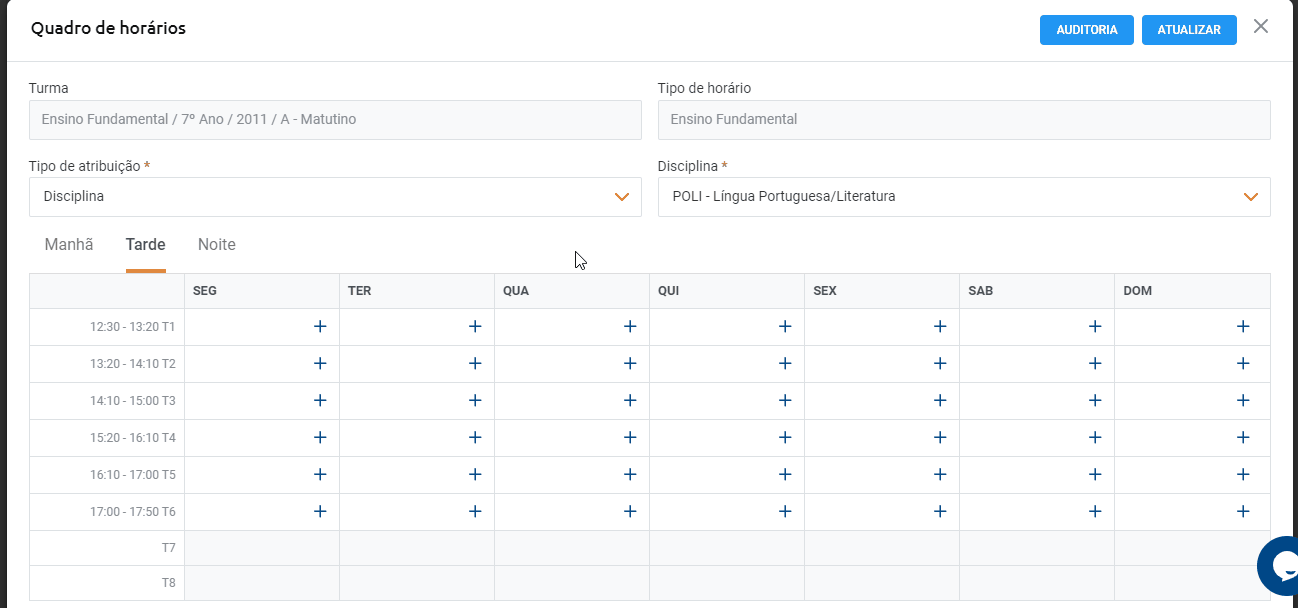Click the AUDITORIA button
1298x608 pixels.
1087,30
